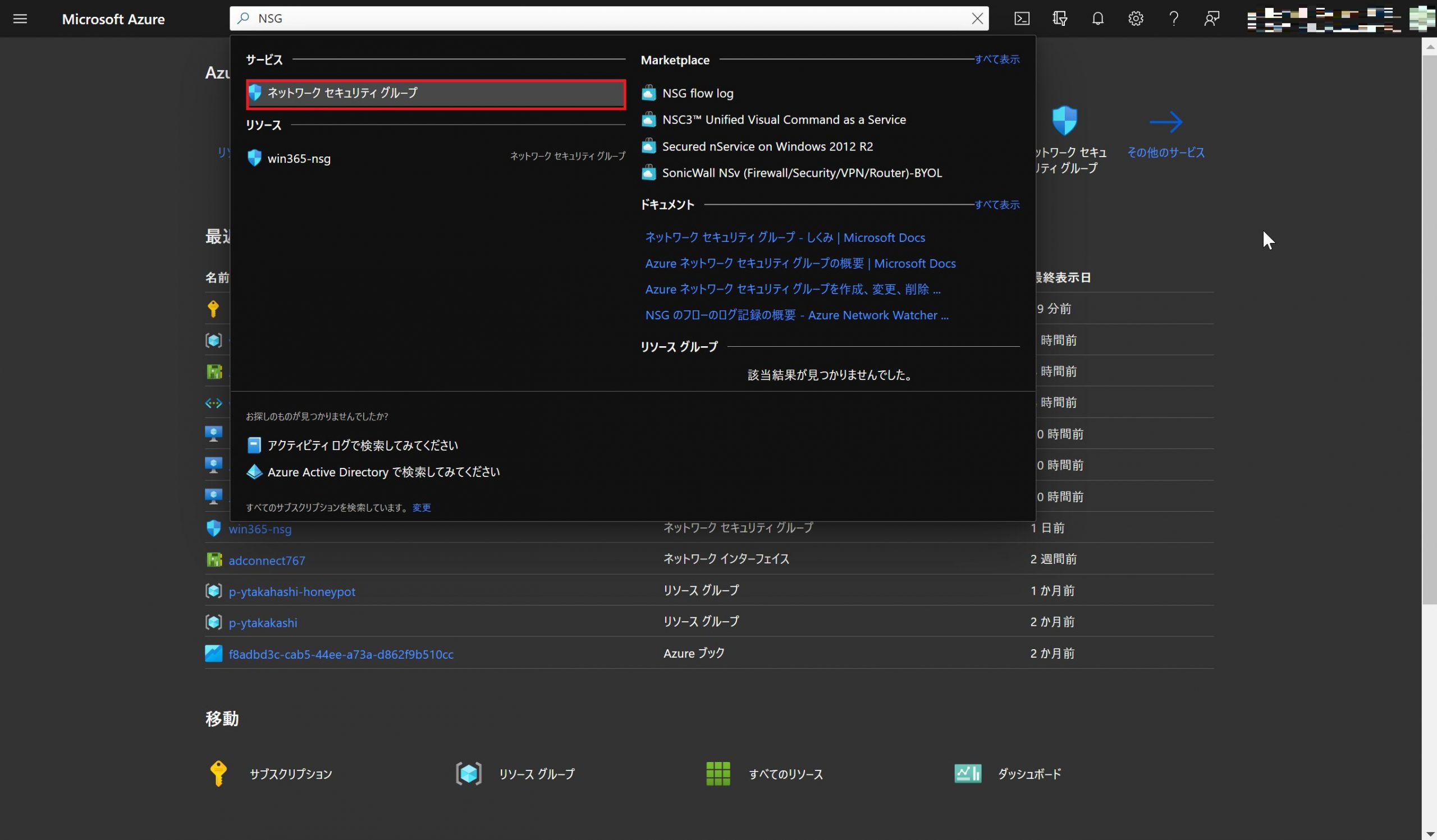Select ネットワーク セキュリティ グループ service result
This screenshot has width=1437, height=840.
click(x=436, y=94)
